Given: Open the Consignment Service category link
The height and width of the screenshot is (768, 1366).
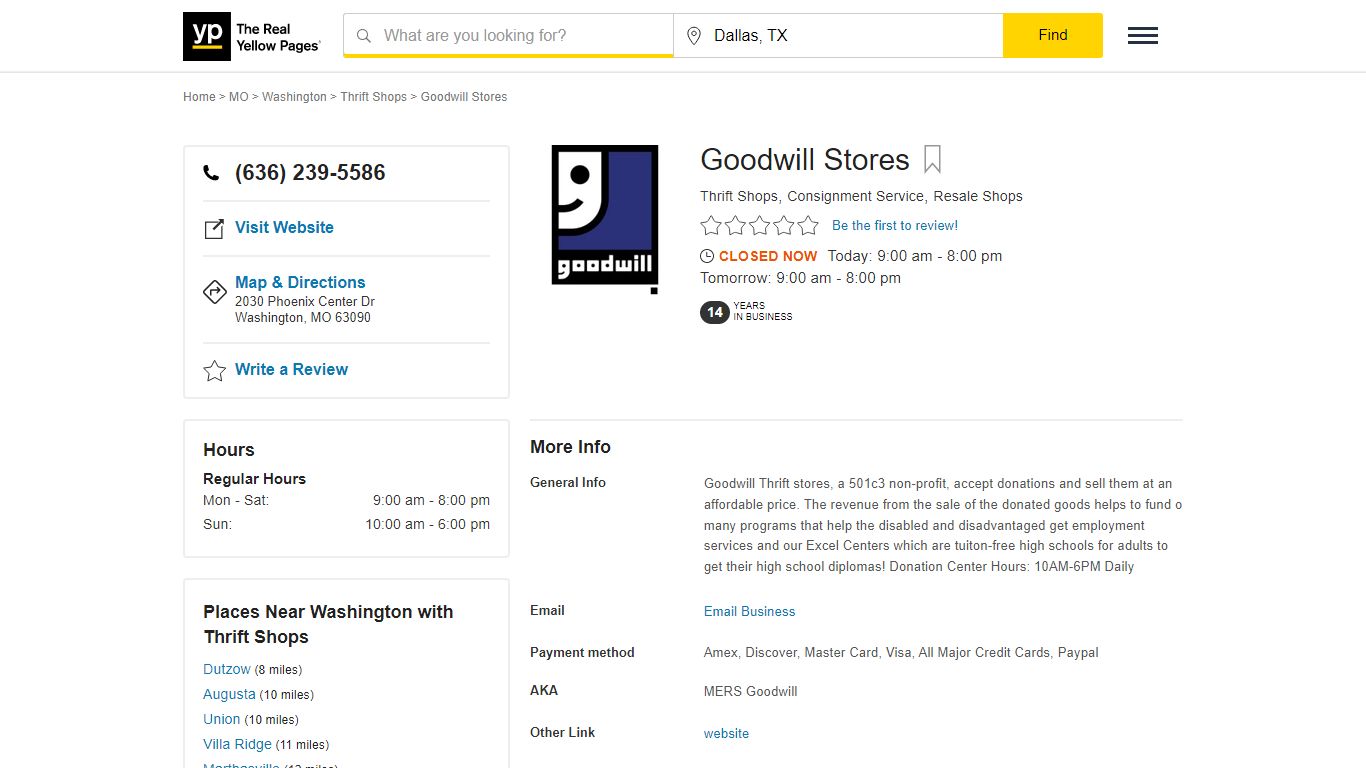Looking at the screenshot, I should pos(856,196).
